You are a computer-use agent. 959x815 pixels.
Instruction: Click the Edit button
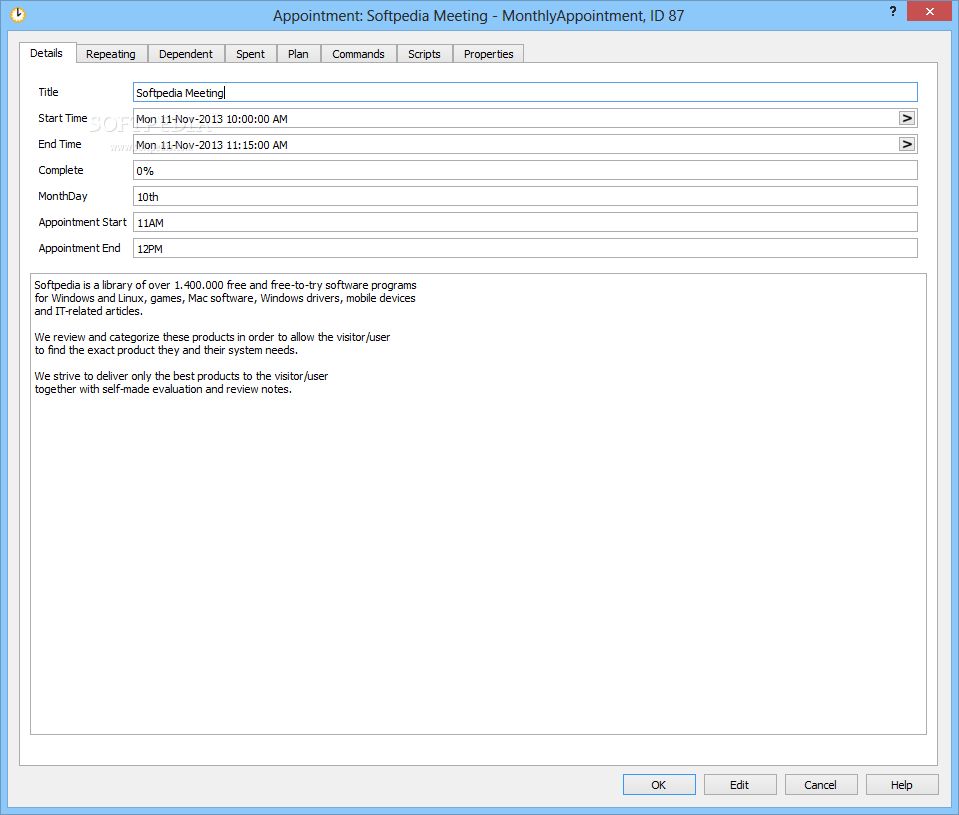[739, 784]
